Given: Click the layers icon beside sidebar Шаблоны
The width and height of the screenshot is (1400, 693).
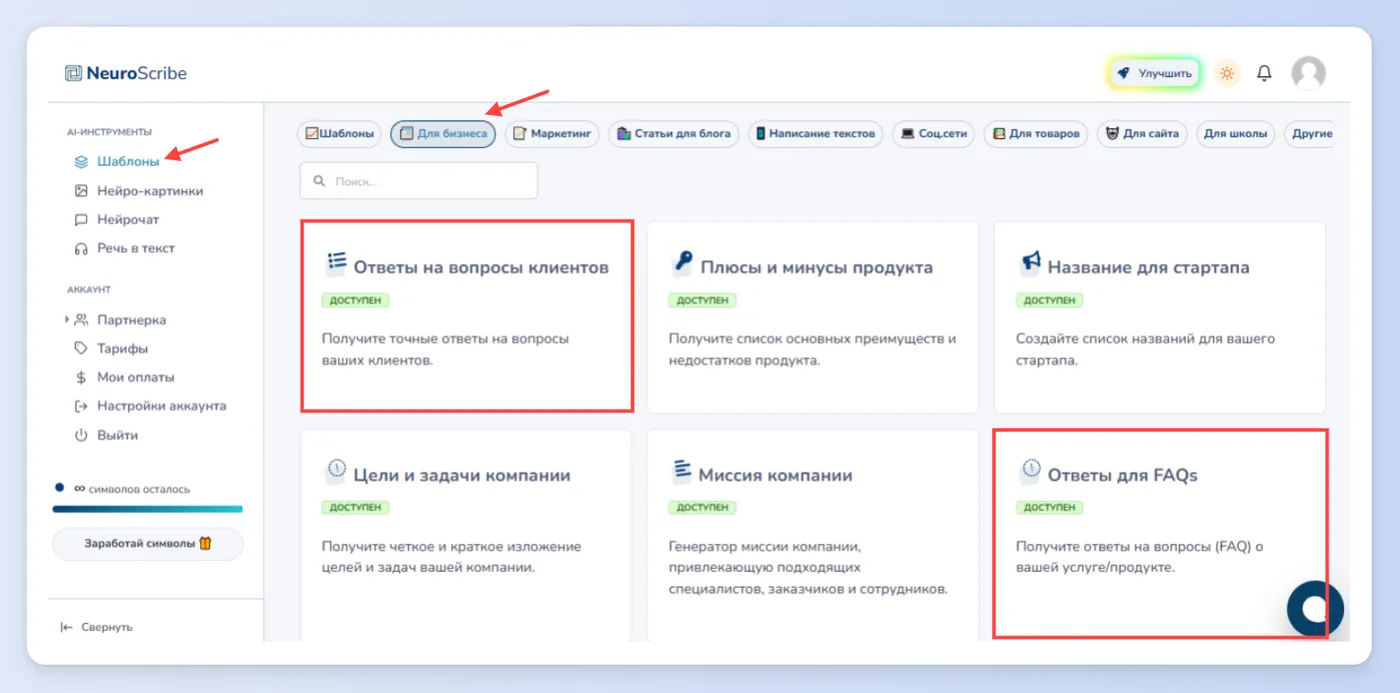Looking at the screenshot, I should pyautogui.click(x=82, y=161).
